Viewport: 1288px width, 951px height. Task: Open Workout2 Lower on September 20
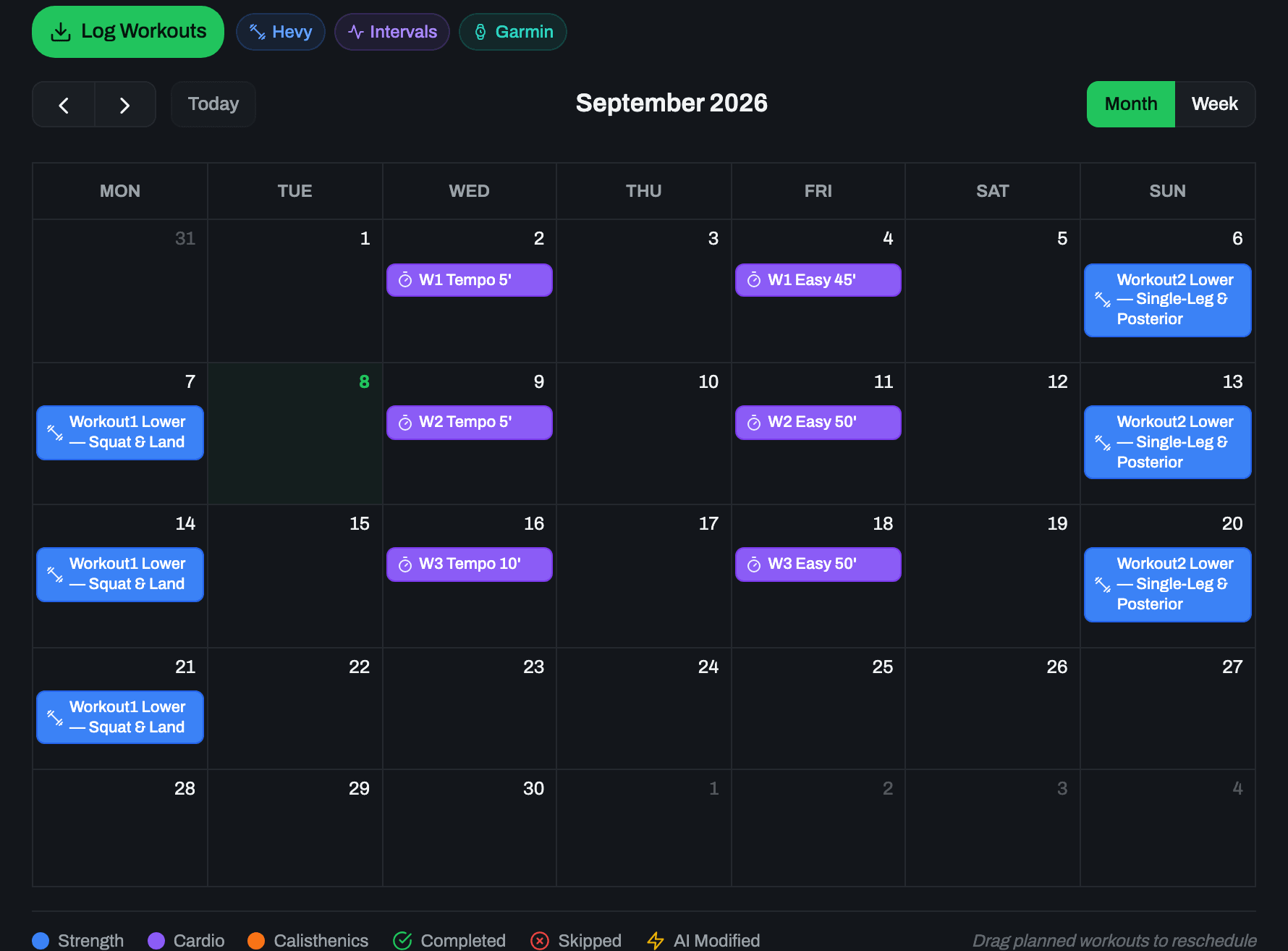(1168, 585)
